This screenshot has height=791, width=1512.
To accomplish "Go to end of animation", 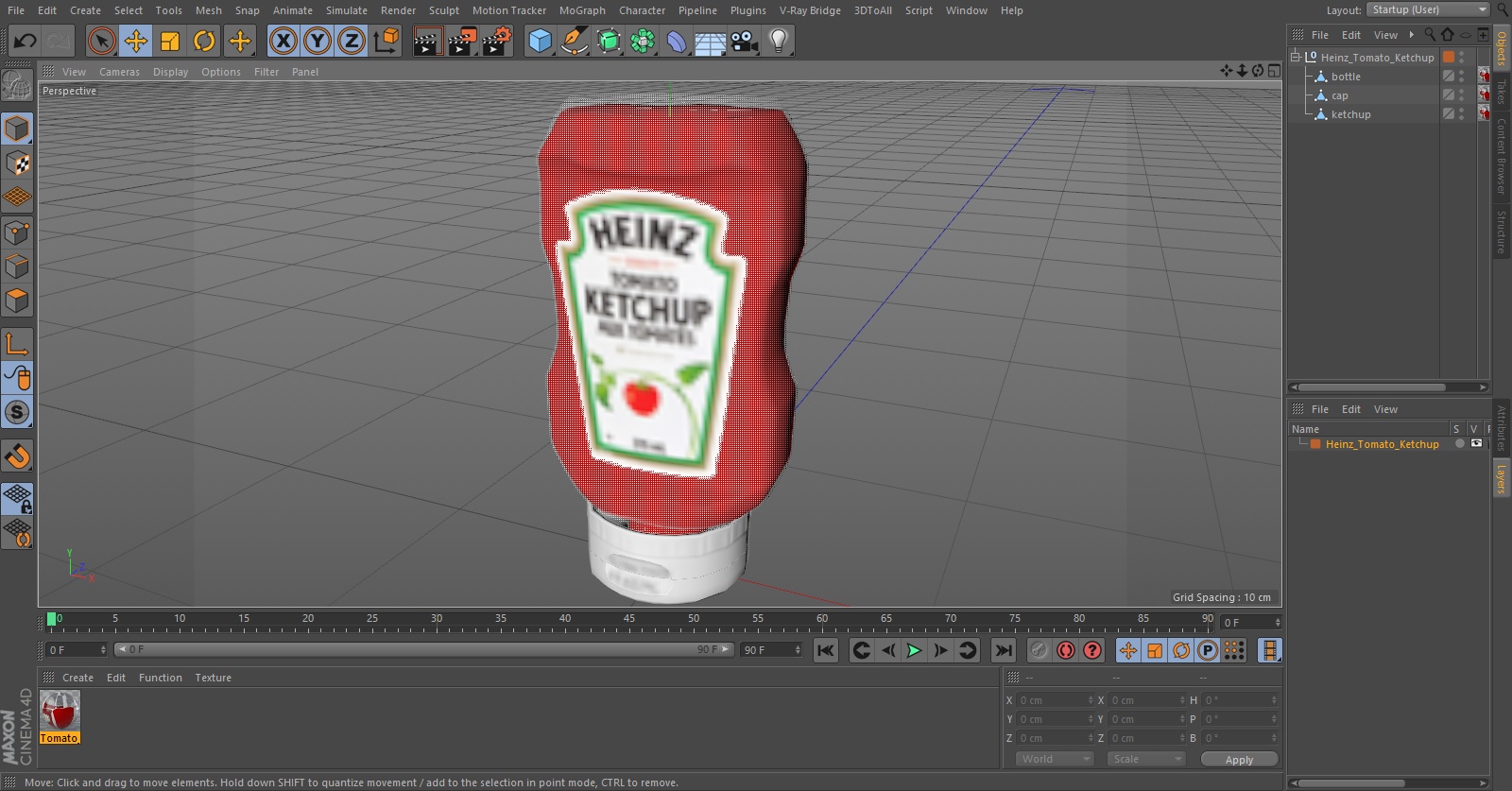I will click(x=1004, y=650).
